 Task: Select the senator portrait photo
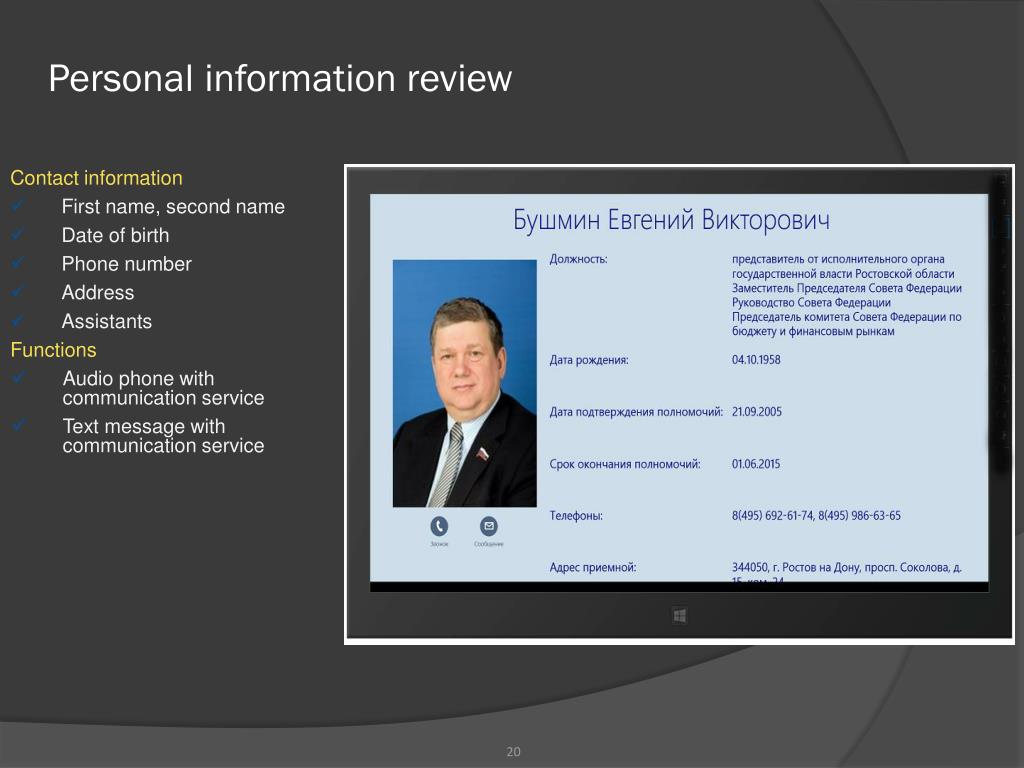click(464, 383)
